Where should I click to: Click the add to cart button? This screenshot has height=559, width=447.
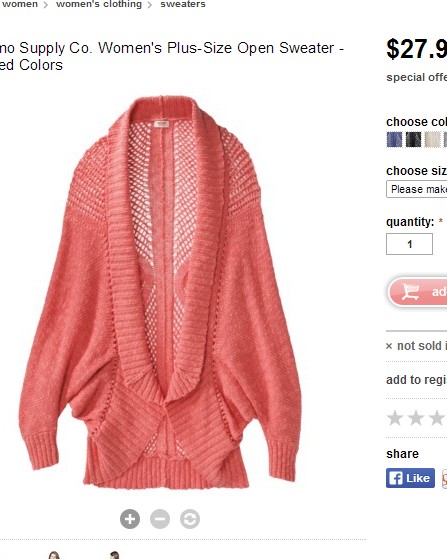417,292
